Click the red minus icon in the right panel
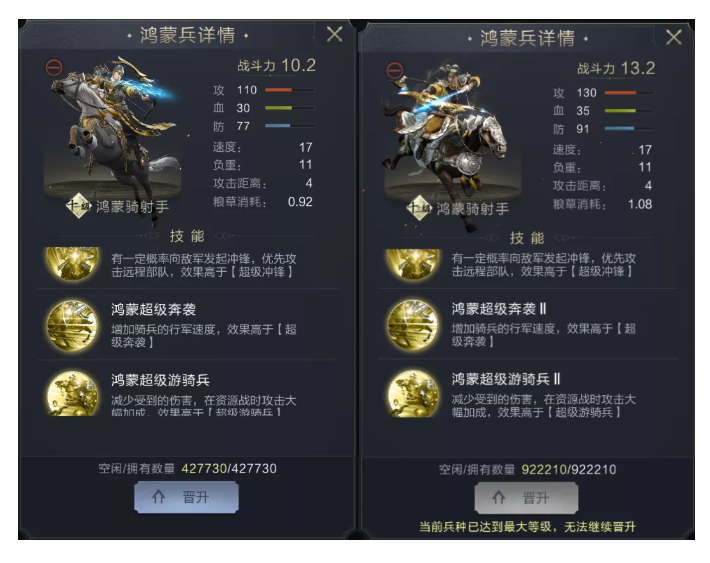 394,71
